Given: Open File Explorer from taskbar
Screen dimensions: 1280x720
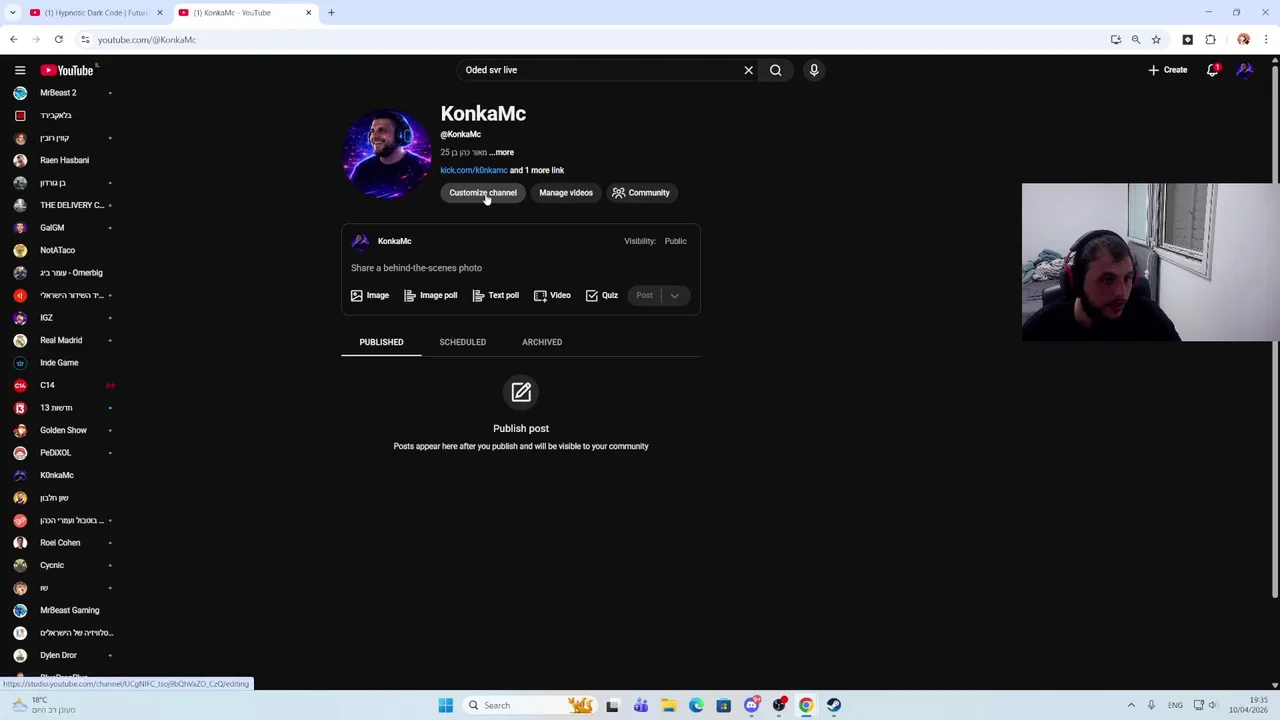Looking at the screenshot, I should [669, 705].
